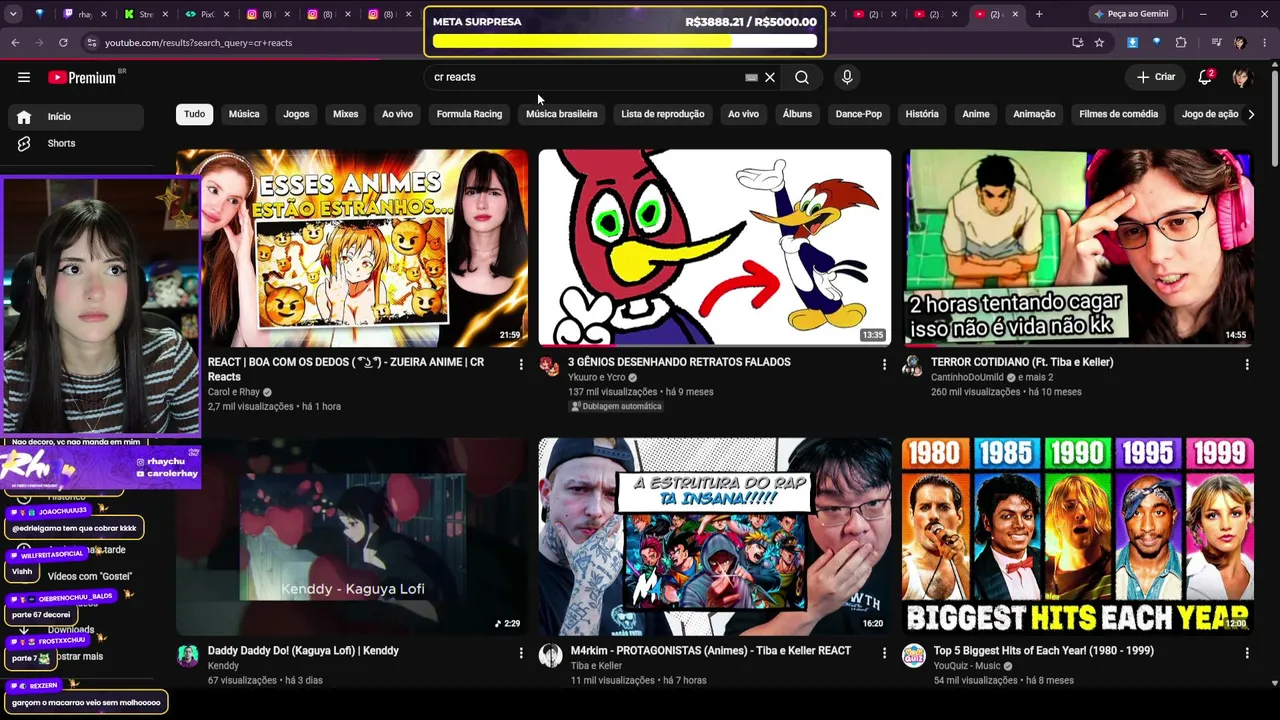The width and height of the screenshot is (1280, 720).
Task: Select the Formula Racing filter chip
Action: point(469,114)
